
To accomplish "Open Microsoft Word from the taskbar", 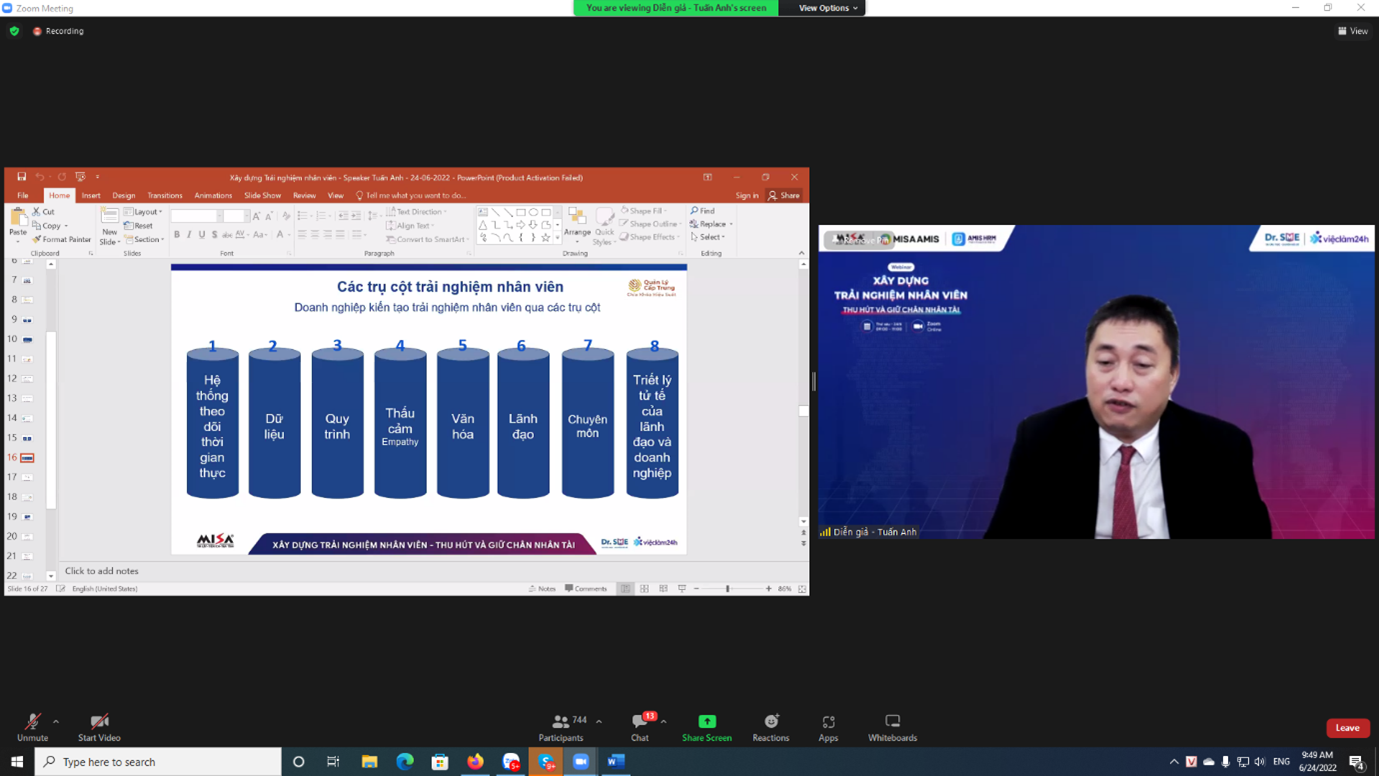I will [x=616, y=762].
